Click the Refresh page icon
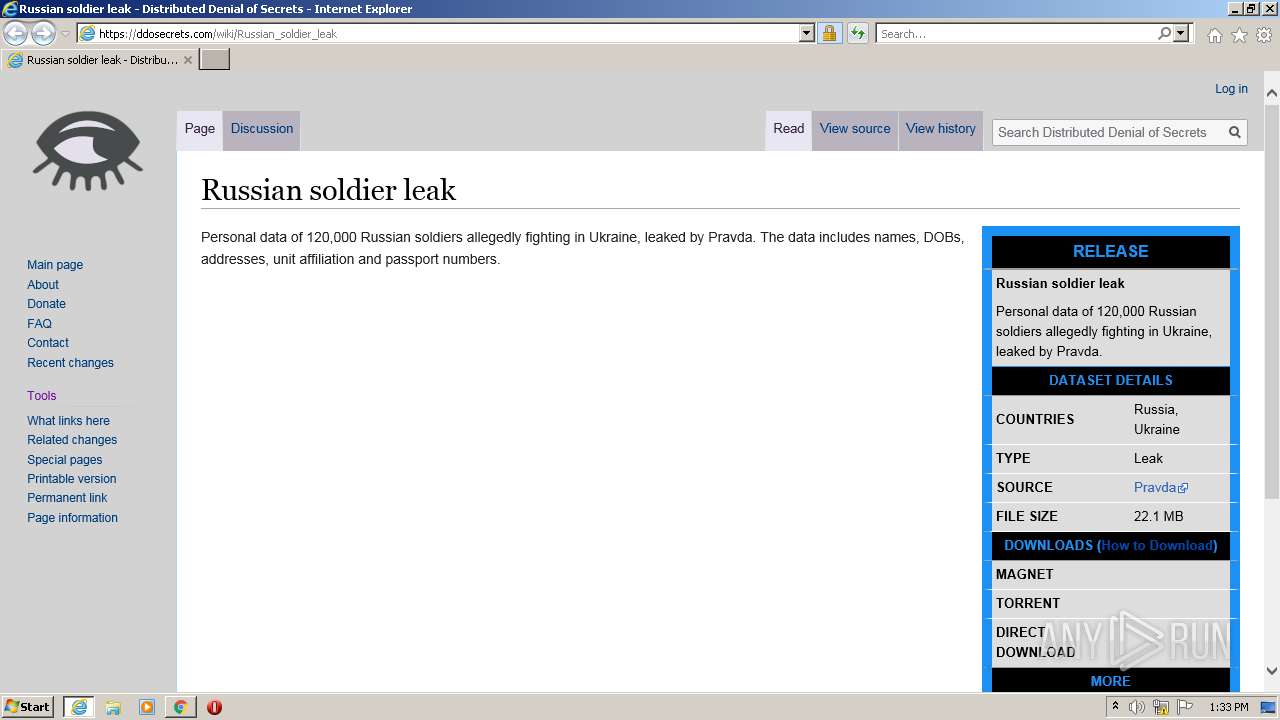Screen dimensions: 1280x720 click(857, 33)
